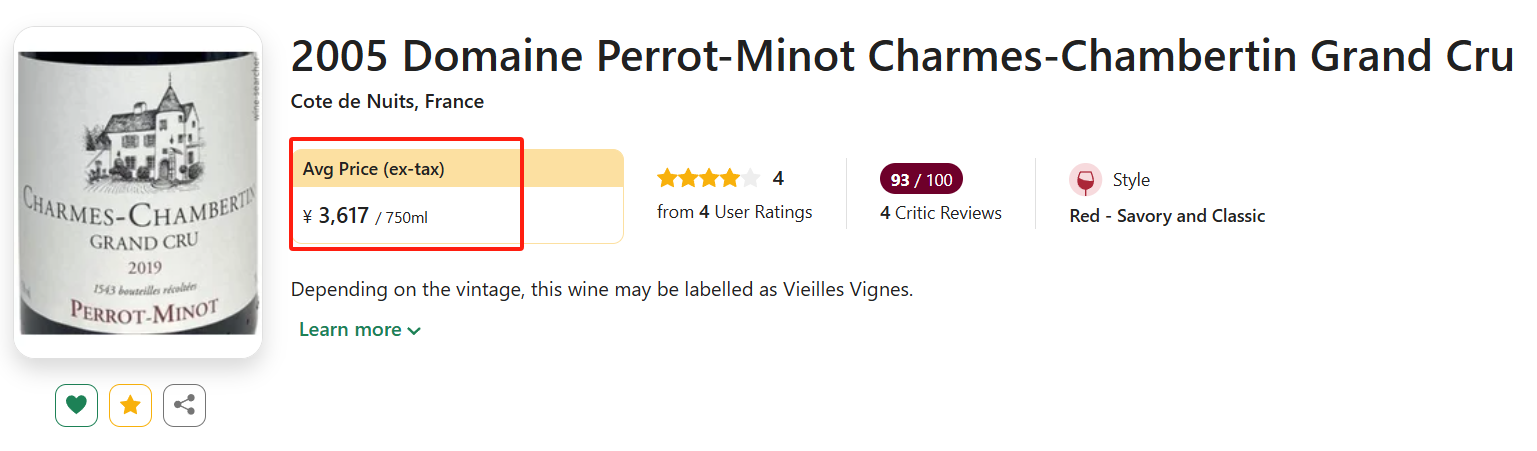Click the gray fifth star in user rating
The image size is (1537, 451).
(x=750, y=179)
